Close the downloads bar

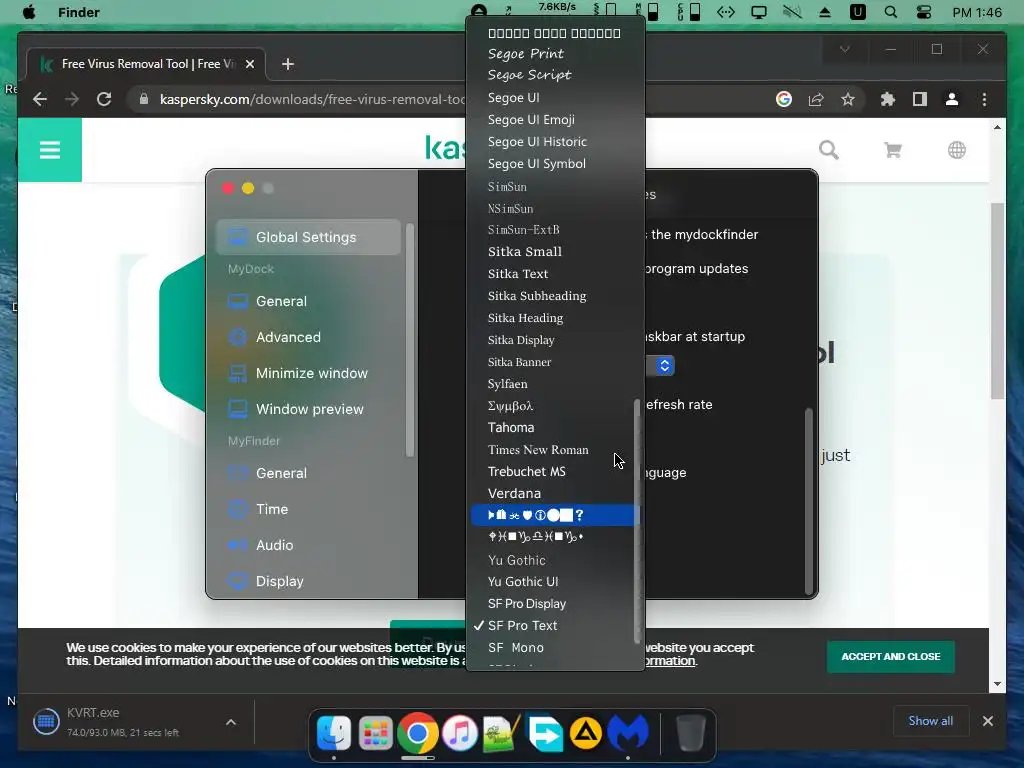point(987,721)
